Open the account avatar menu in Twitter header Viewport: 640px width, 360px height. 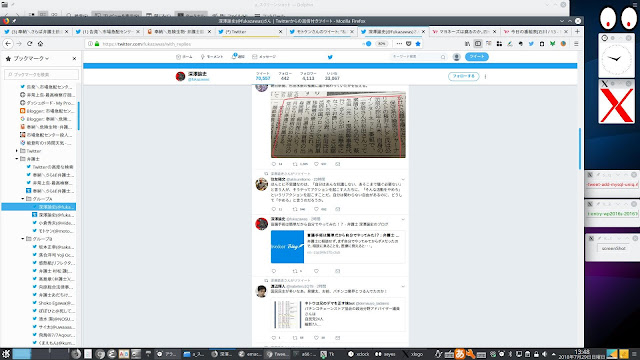pos(457,57)
